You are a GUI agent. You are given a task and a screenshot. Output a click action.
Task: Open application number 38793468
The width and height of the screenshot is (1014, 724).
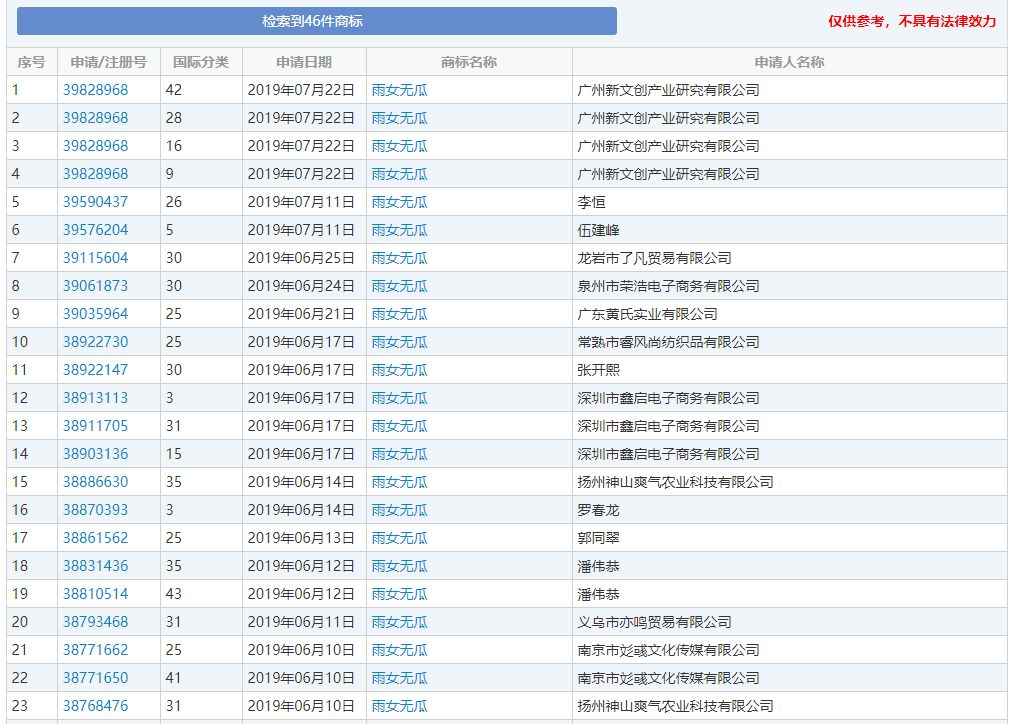tap(96, 622)
